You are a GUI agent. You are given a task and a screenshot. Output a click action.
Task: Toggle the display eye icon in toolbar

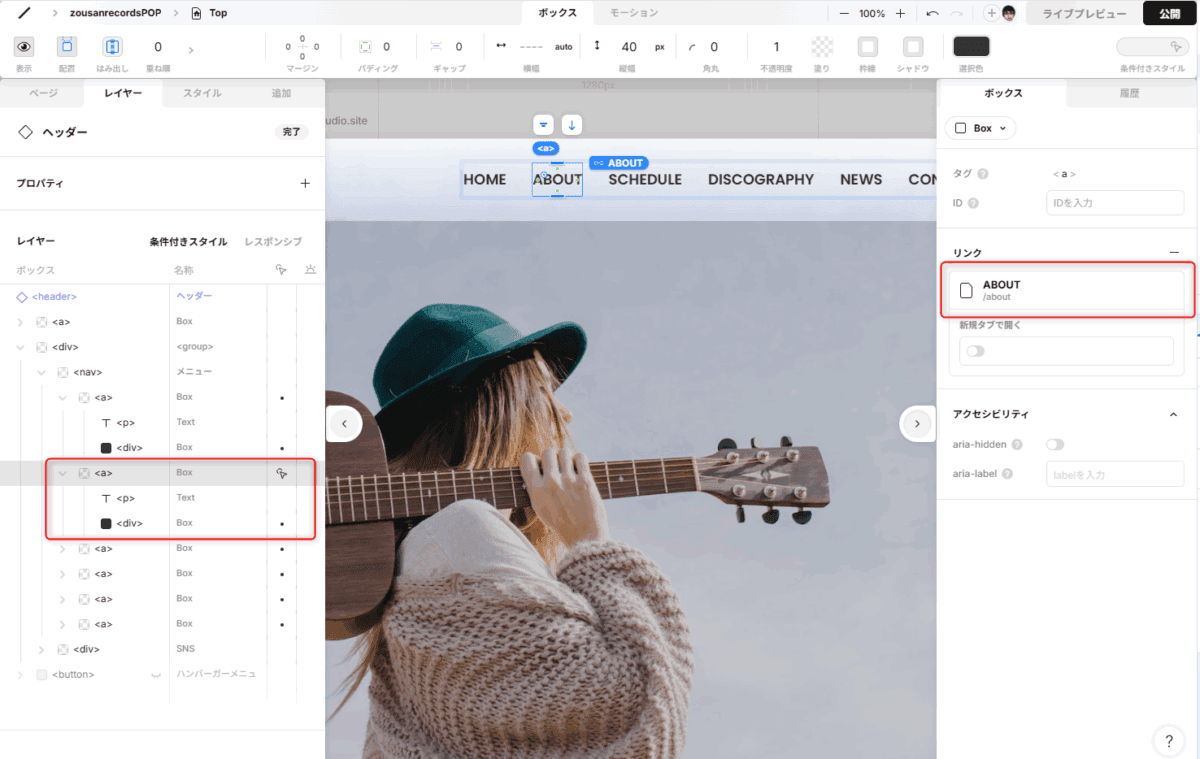(24, 47)
